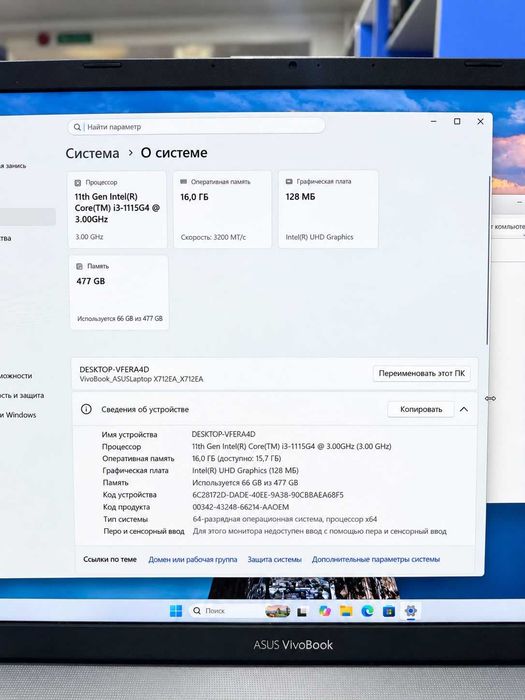Click Переименовать этот ПК button
This screenshot has width=525, height=700.
pos(421,373)
